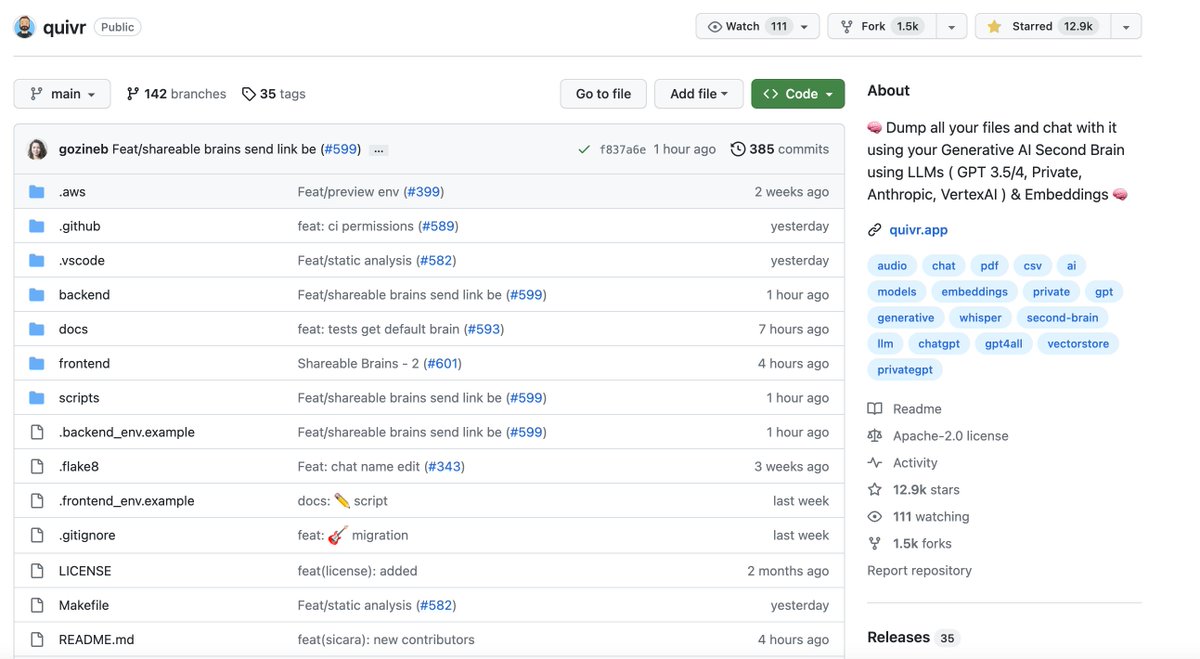
Task: Open the frontend folder name
Action: pos(84,363)
